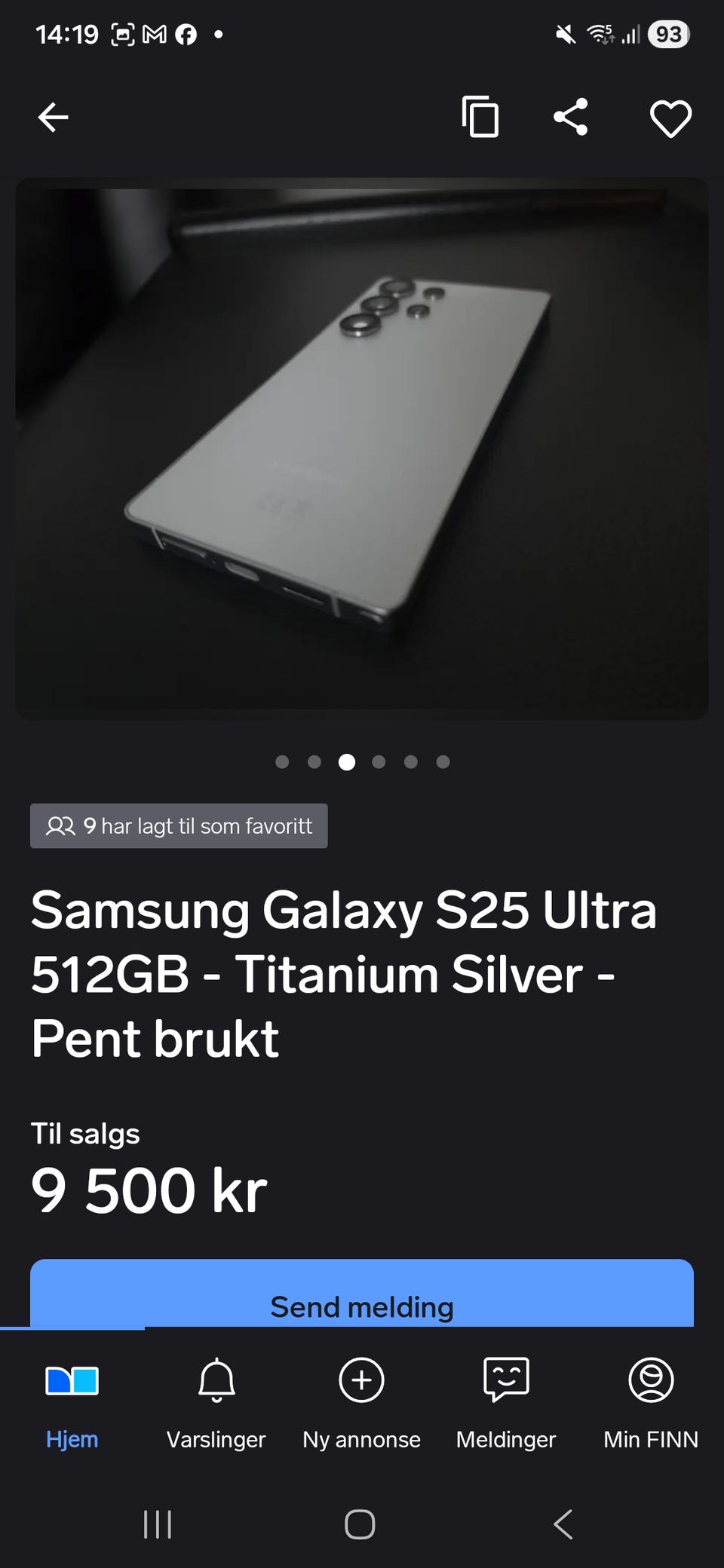
Task: Select the last image carousel dot
Action: click(x=443, y=762)
